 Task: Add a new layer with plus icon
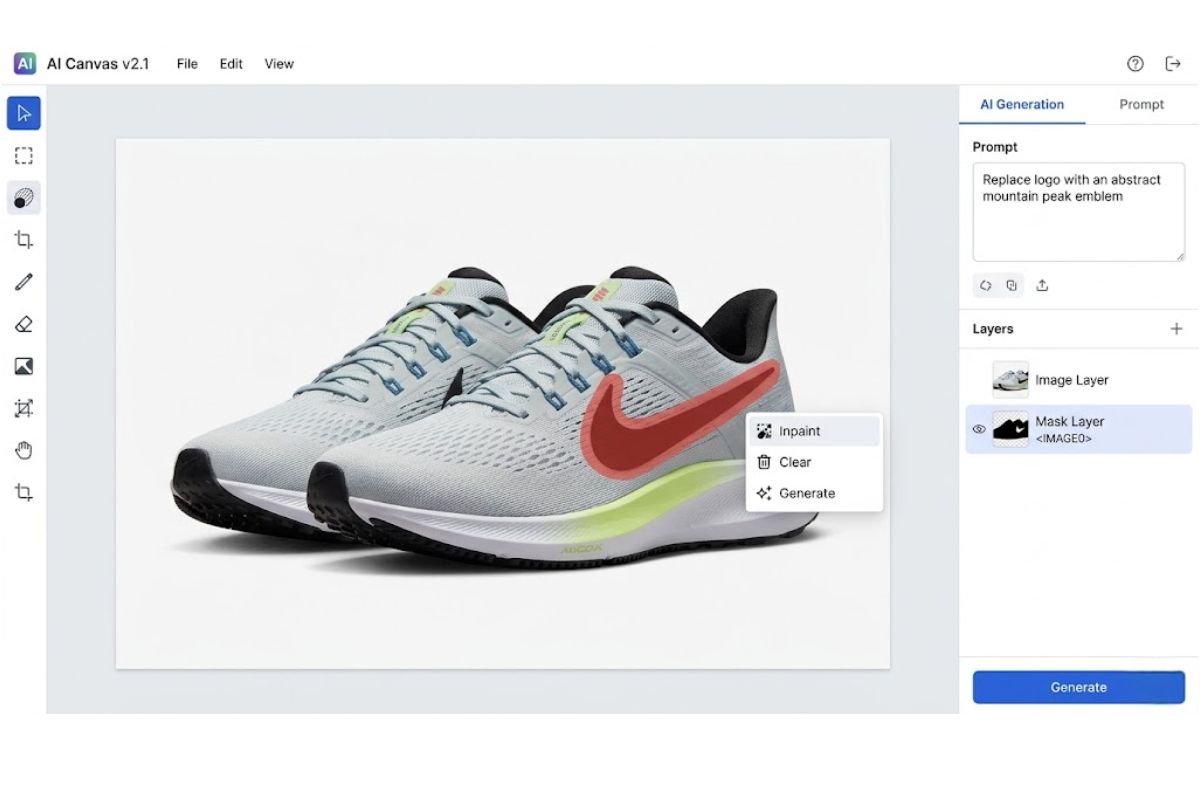[x=1176, y=328]
